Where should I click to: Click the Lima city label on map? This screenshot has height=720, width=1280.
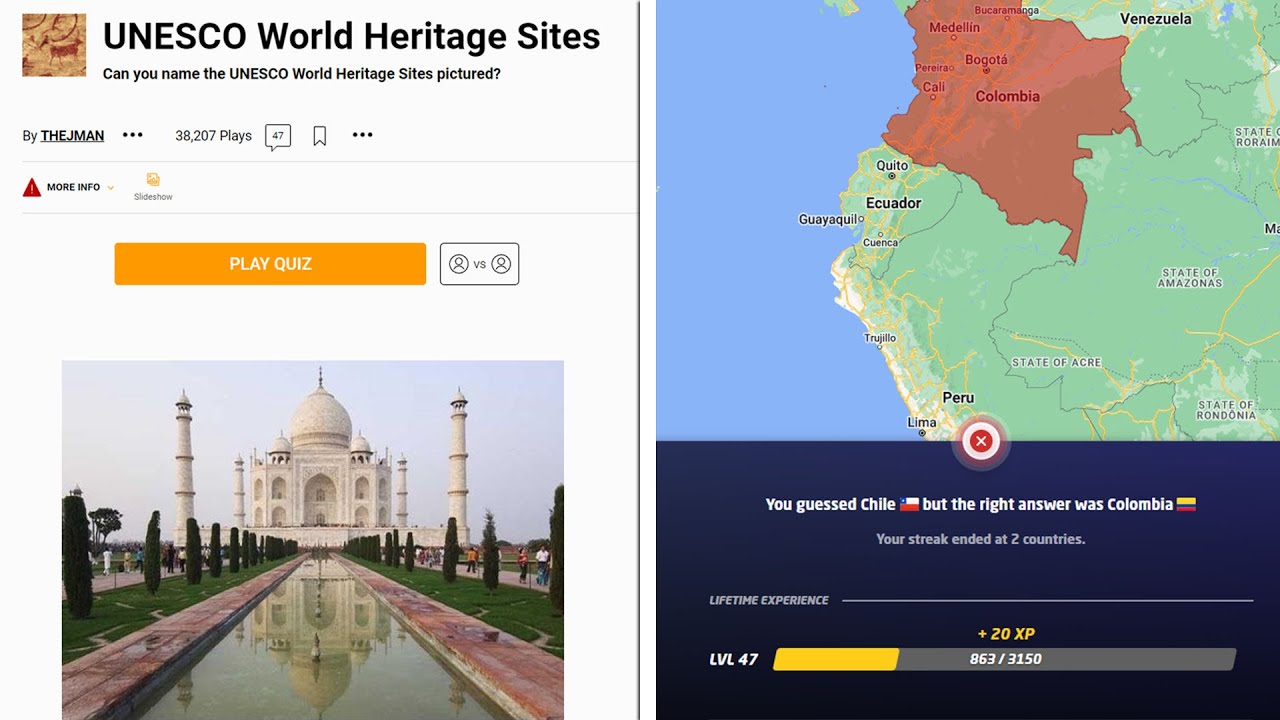(x=921, y=423)
